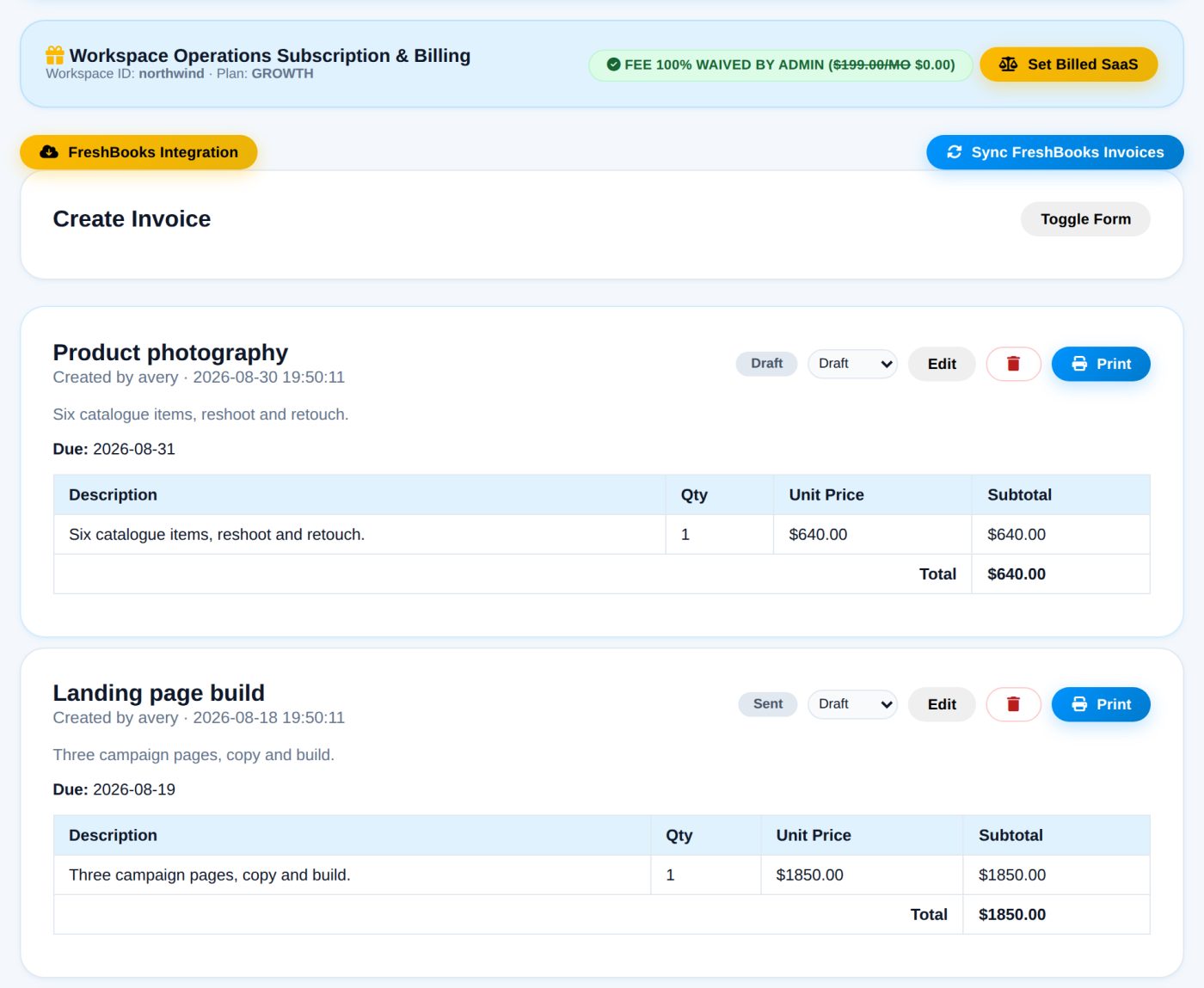Image resolution: width=1204 pixels, height=988 pixels.
Task: Click the Landing page build invoice title
Action: coord(159,693)
